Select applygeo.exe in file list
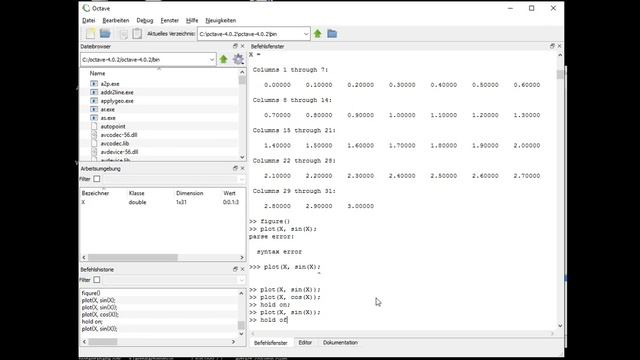Screen dimensions: 640x360 point(117,101)
